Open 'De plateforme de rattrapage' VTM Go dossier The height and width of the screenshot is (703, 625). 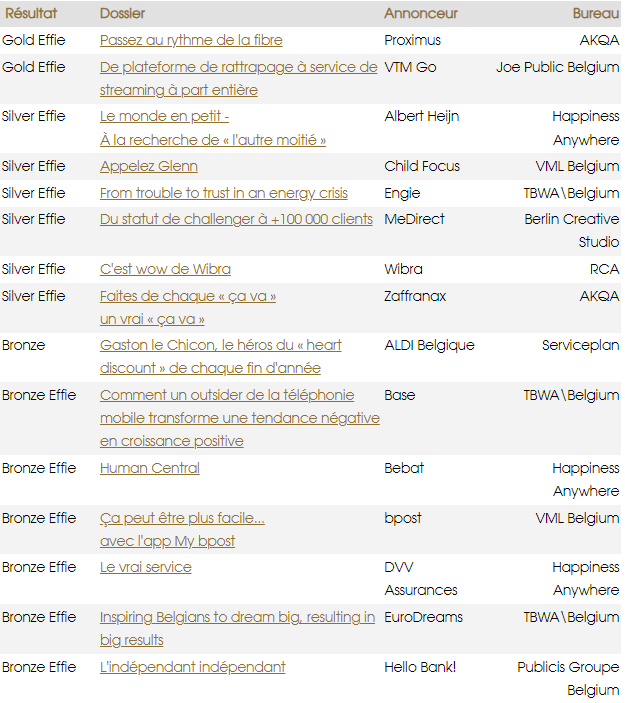[238, 67]
